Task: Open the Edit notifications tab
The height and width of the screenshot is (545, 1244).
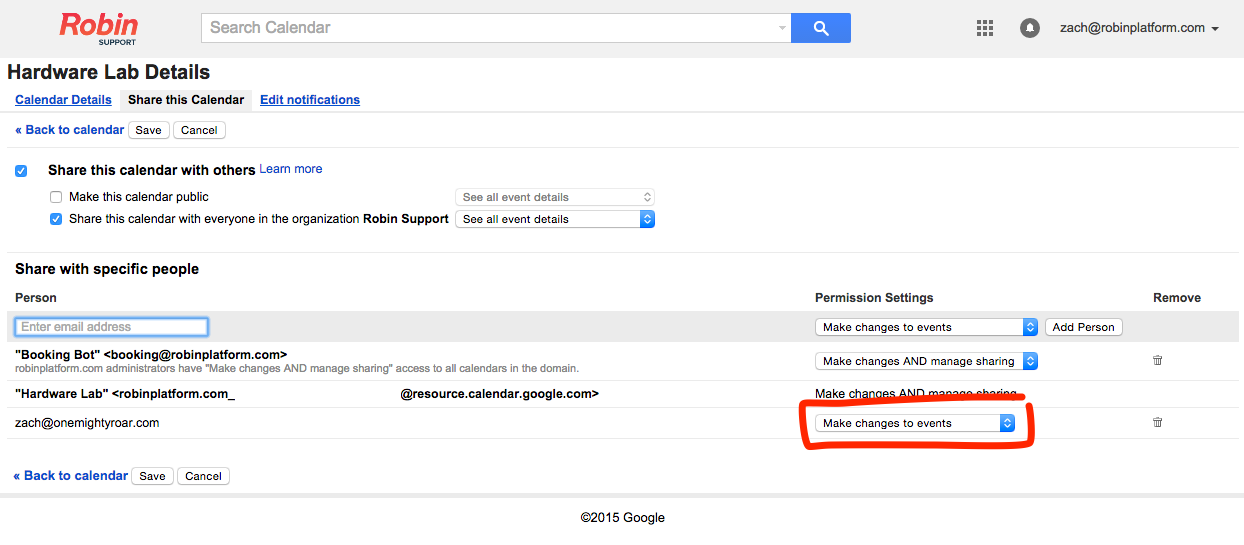Action: coord(310,100)
